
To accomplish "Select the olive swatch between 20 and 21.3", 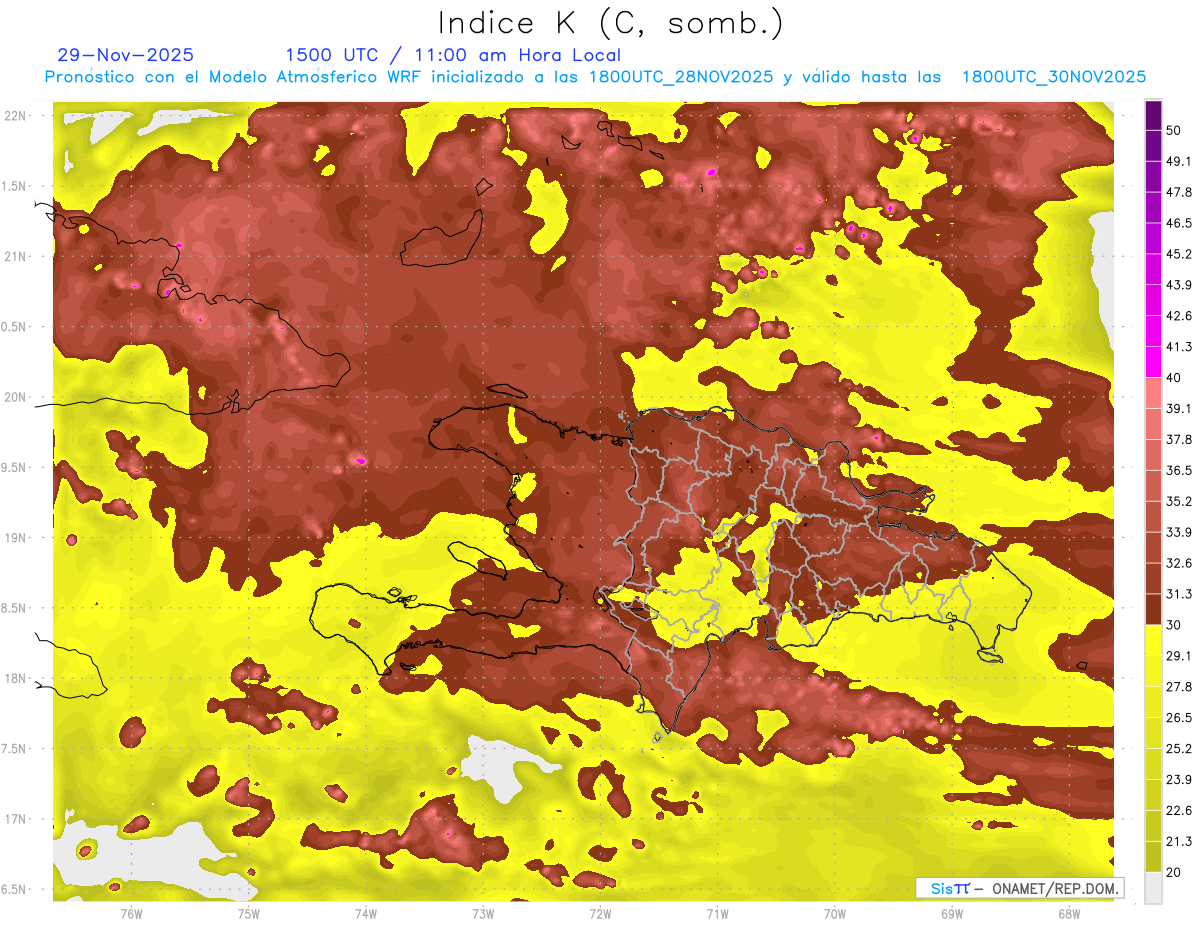I will point(1153,856).
